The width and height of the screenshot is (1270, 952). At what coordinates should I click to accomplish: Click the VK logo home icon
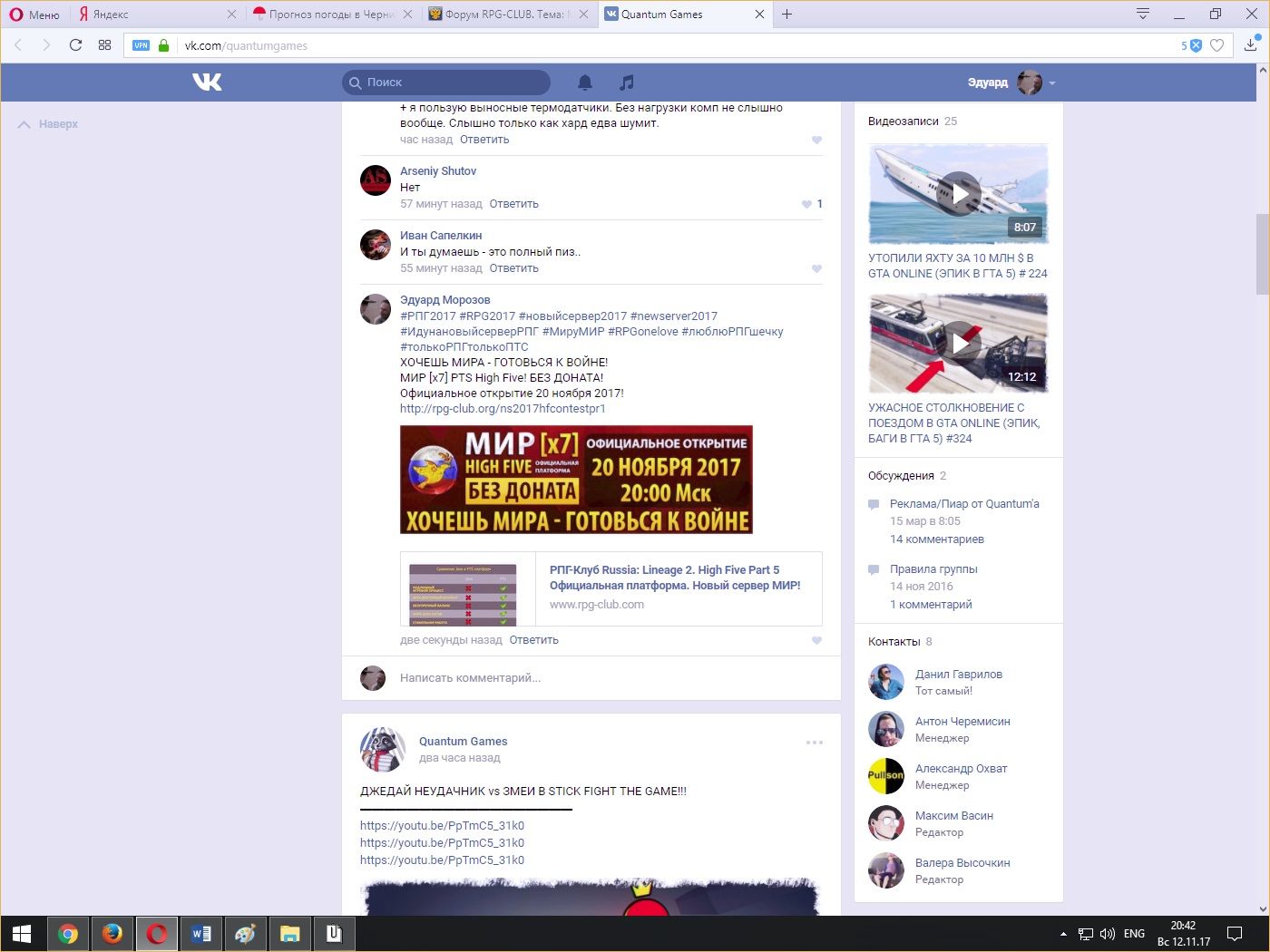(207, 83)
